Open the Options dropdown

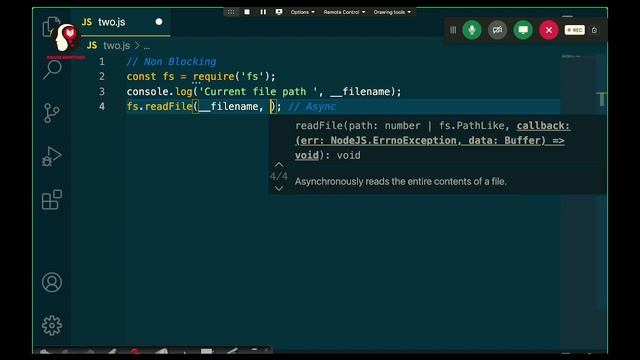302,12
